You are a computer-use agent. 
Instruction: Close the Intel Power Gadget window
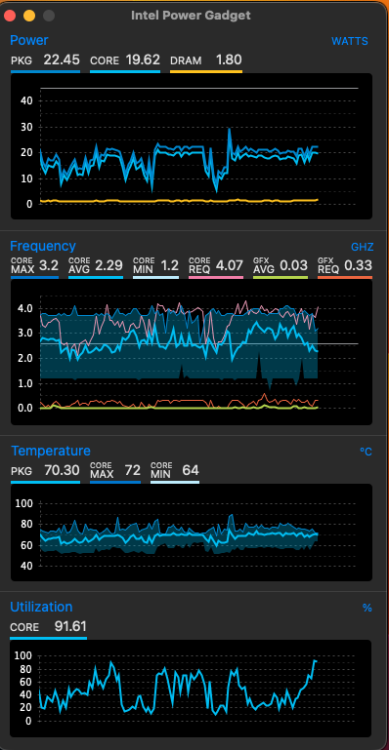(x=10, y=16)
